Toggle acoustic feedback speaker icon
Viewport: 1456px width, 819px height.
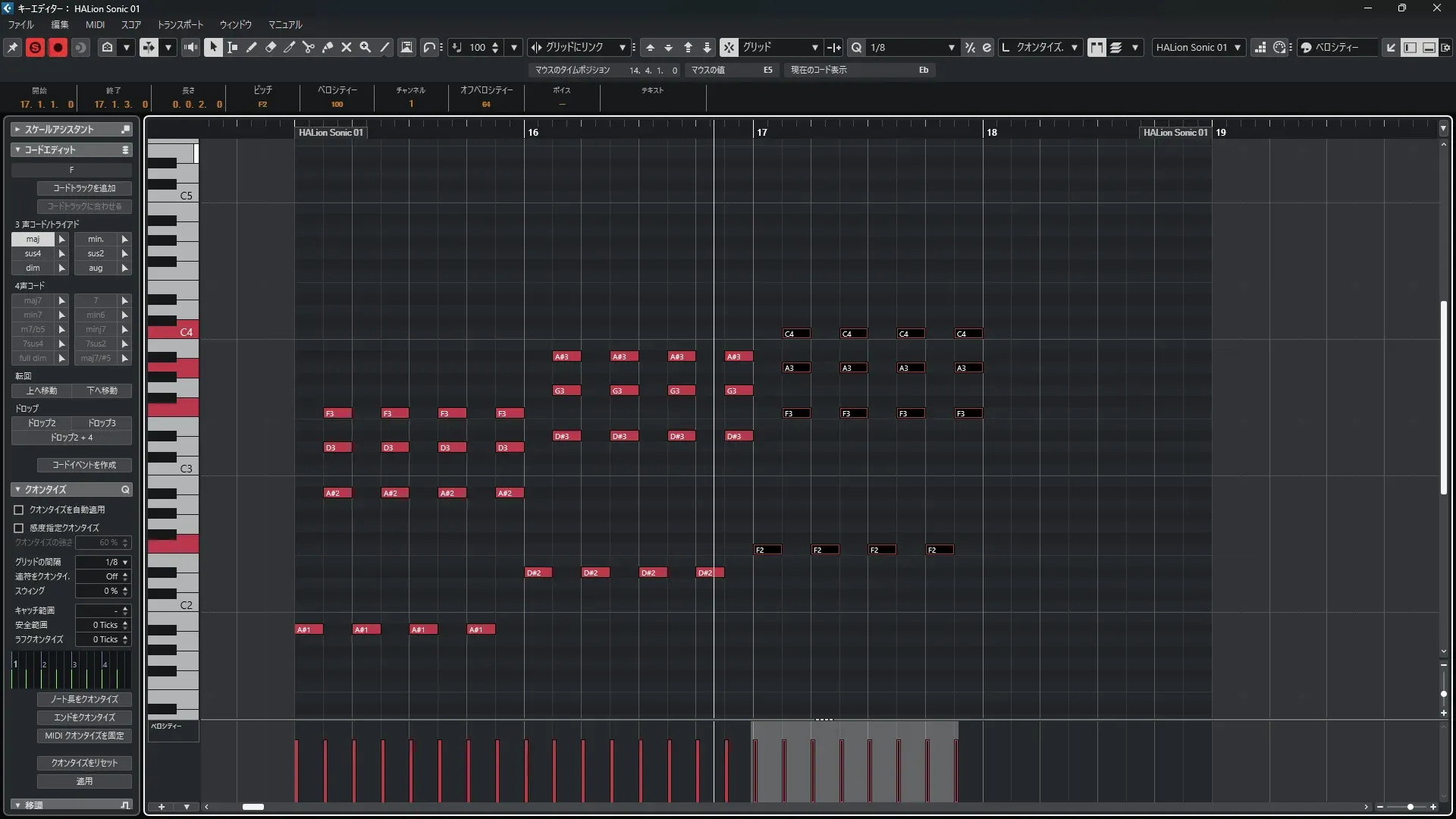point(190,47)
